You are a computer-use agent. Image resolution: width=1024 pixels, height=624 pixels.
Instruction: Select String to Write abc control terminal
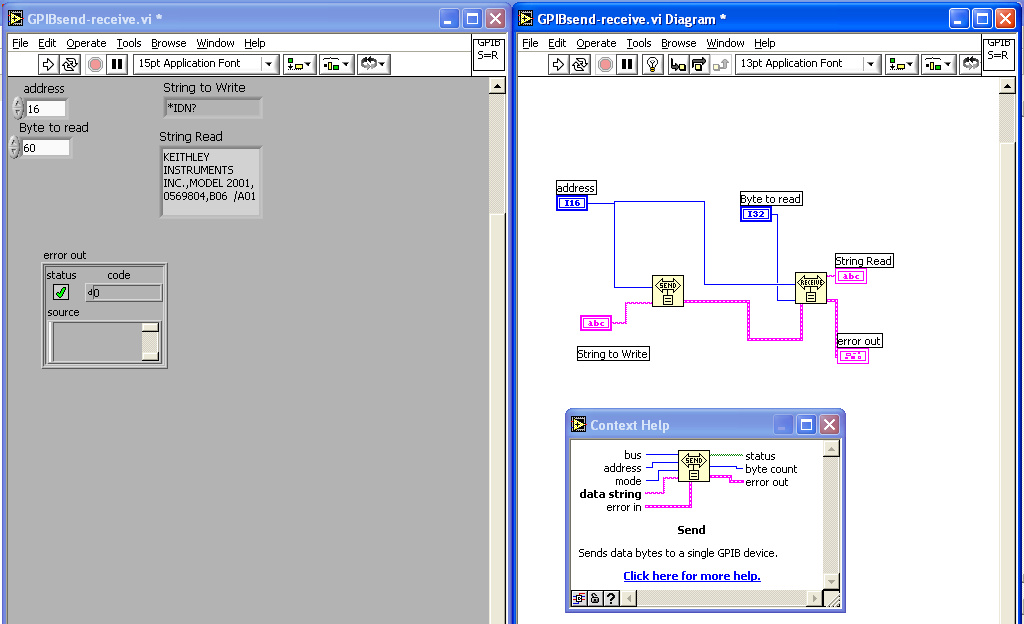[x=596, y=323]
